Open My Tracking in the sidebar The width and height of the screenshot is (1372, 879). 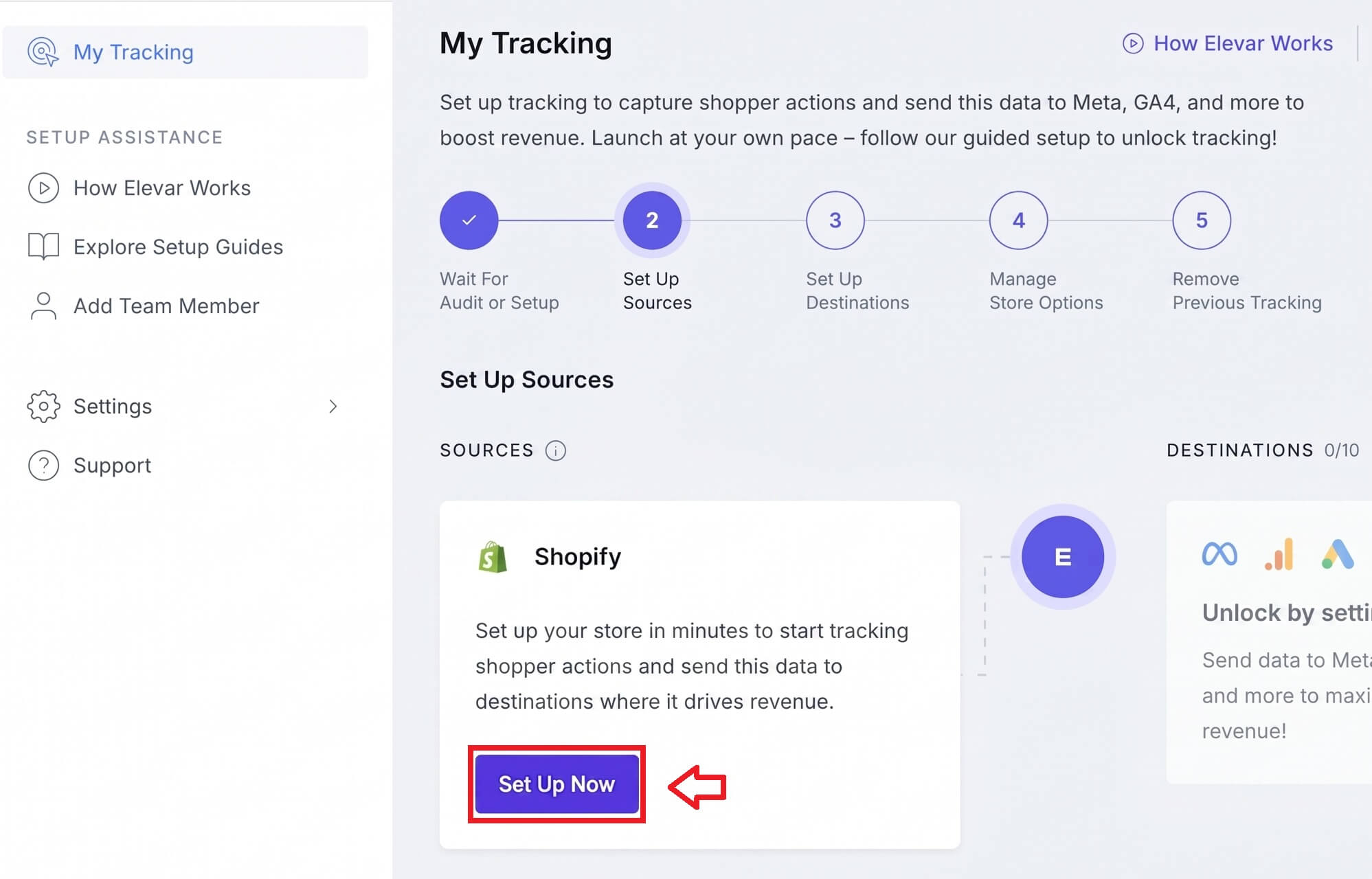coord(185,52)
